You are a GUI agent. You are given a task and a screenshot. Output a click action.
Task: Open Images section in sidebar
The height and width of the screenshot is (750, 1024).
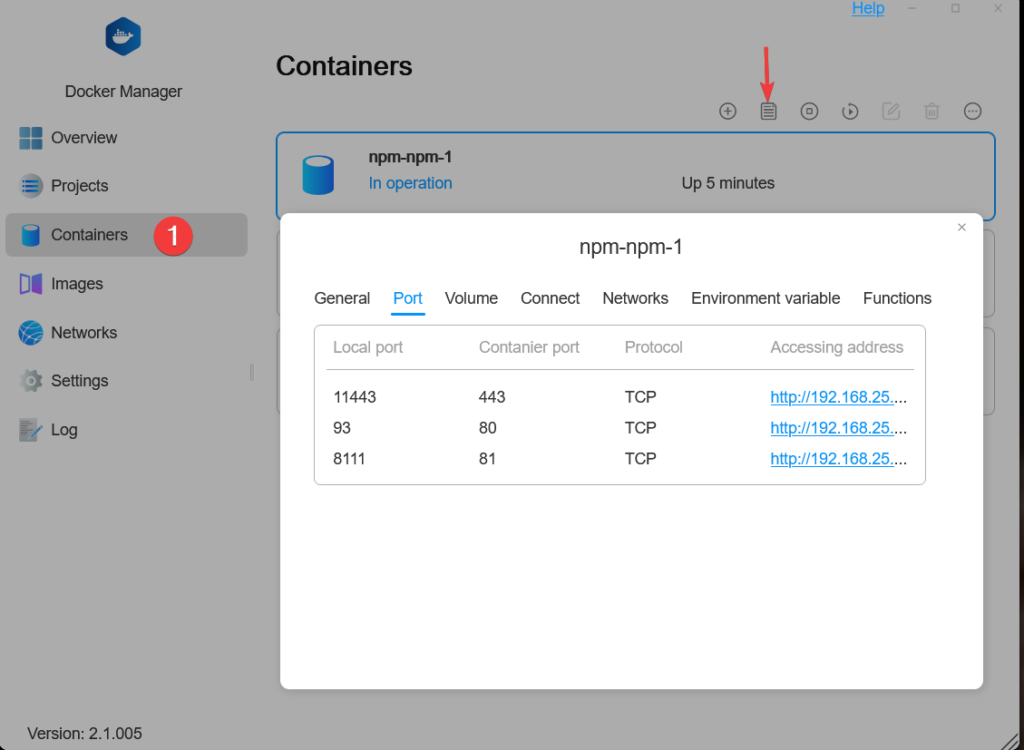coord(77,284)
